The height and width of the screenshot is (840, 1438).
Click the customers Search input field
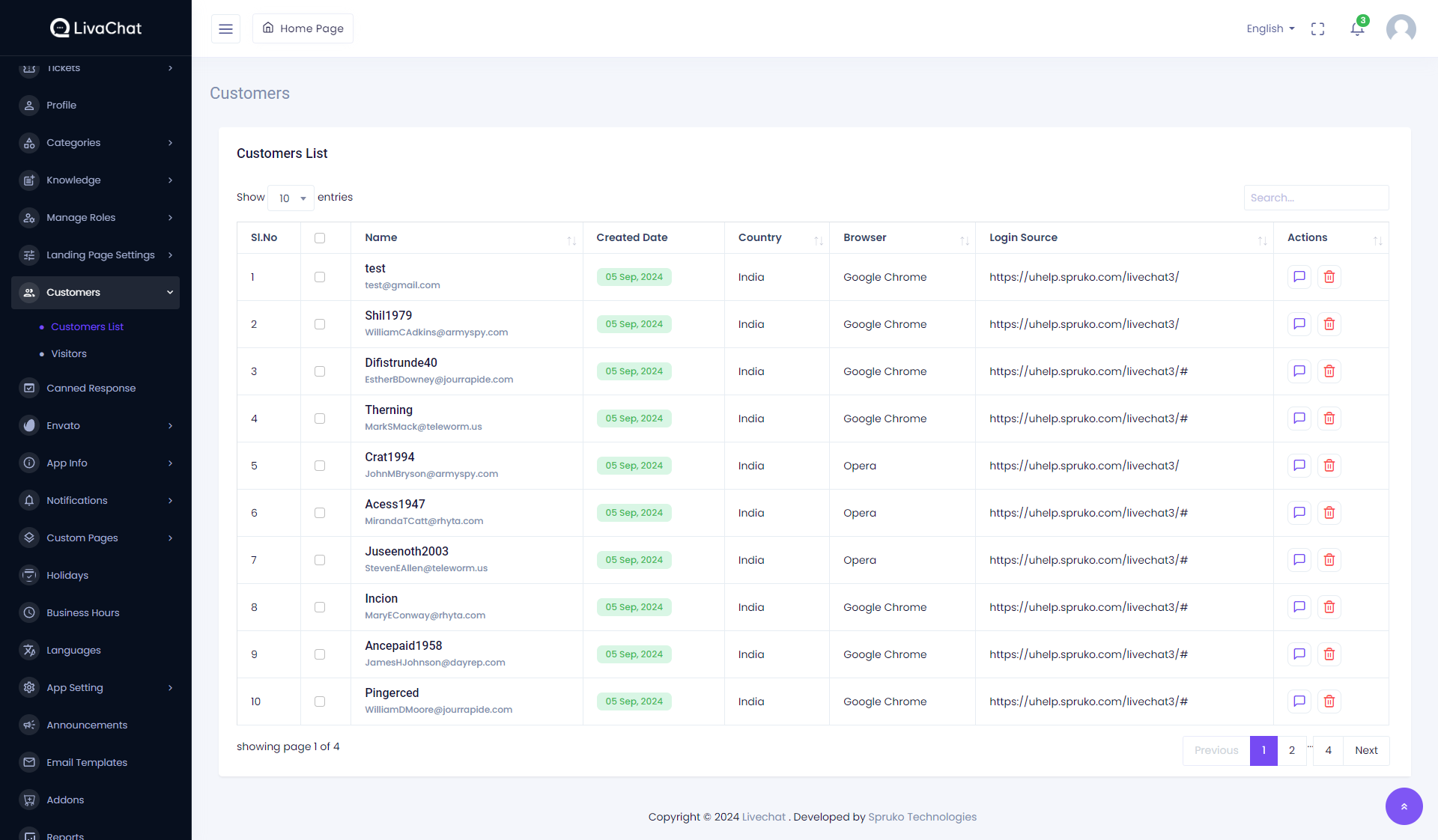point(1316,198)
